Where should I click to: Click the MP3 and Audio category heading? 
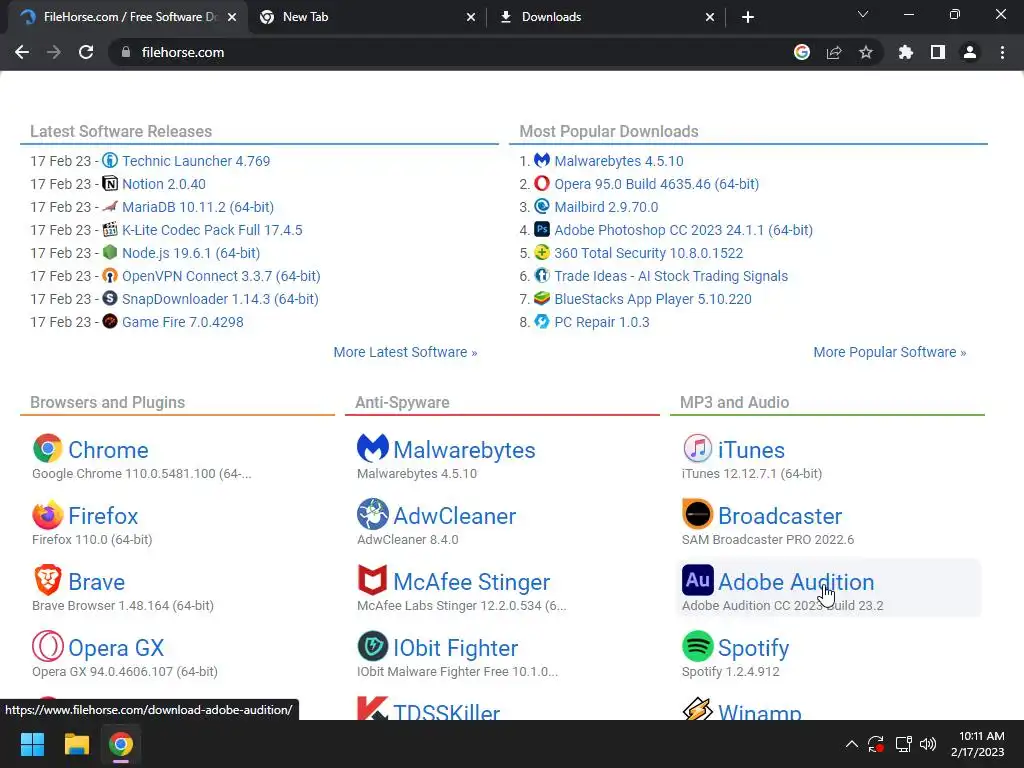[x=735, y=402]
